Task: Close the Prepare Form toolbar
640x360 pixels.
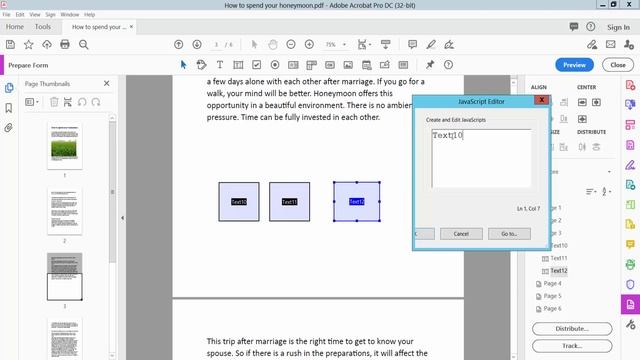Action: tap(618, 65)
